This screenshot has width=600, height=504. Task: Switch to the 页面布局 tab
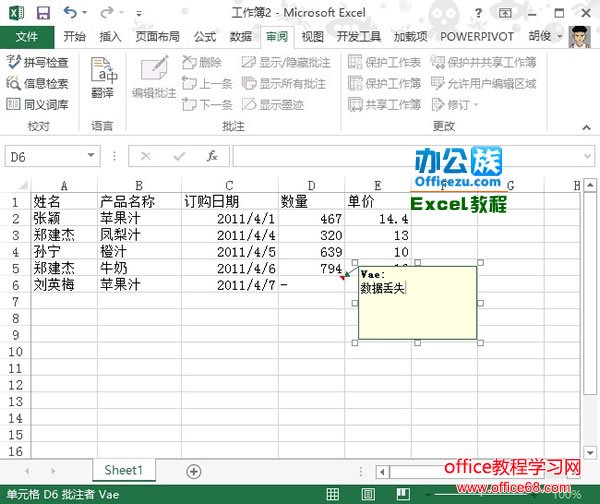[158, 37]
